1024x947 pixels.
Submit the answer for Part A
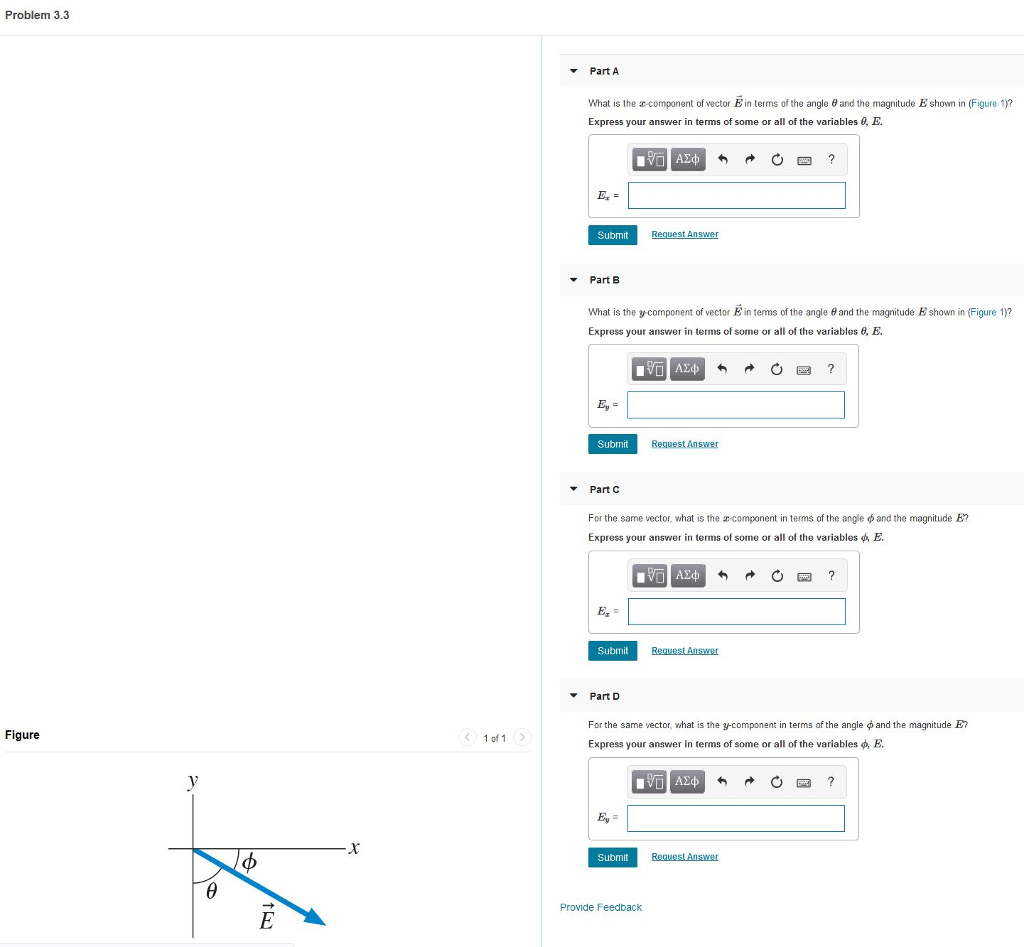612,234
